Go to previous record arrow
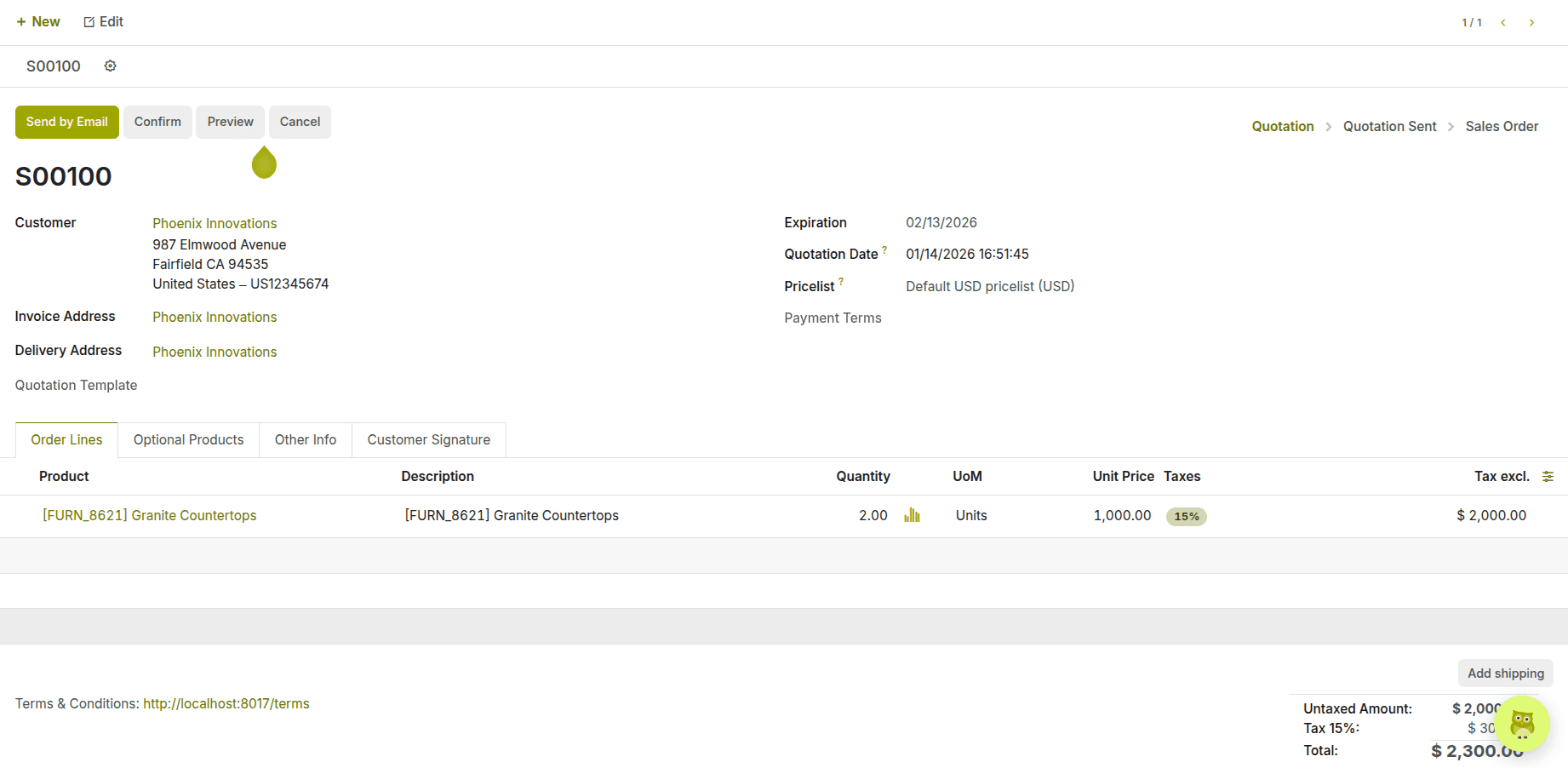Image resolution: width=1568 pixels, height=768 pixels. 1503,23
